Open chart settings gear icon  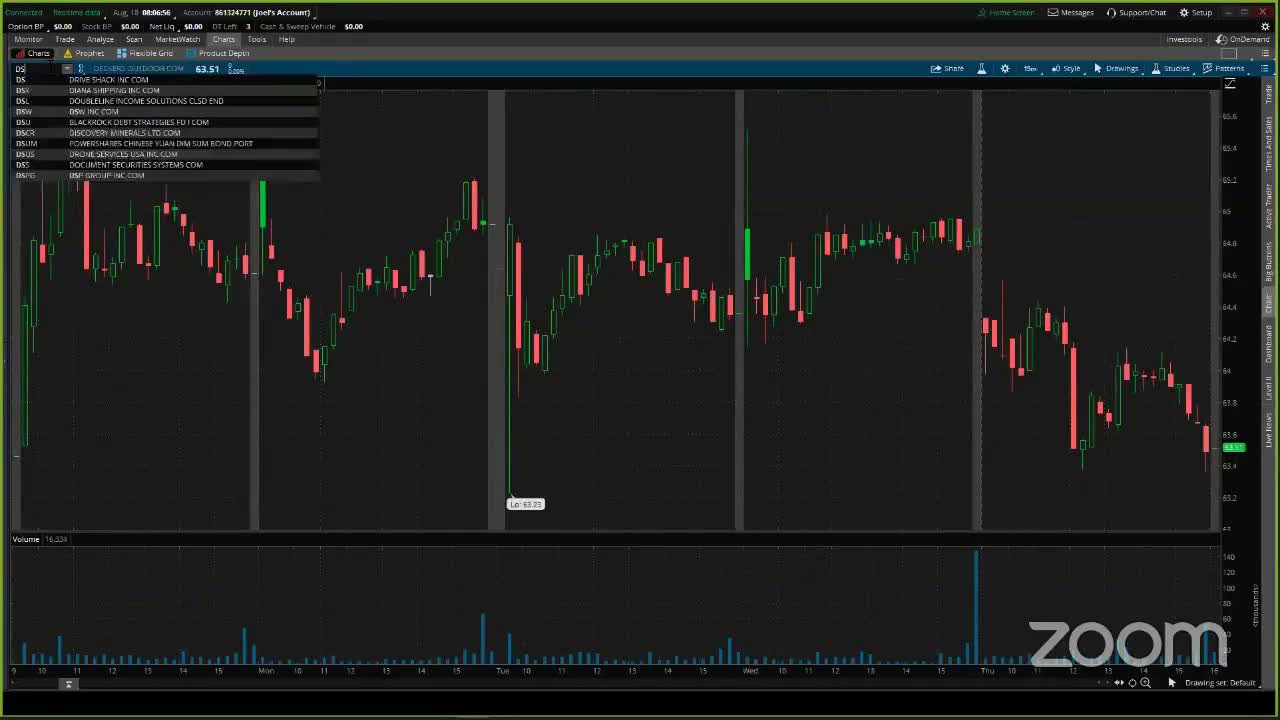(1005, 68)
